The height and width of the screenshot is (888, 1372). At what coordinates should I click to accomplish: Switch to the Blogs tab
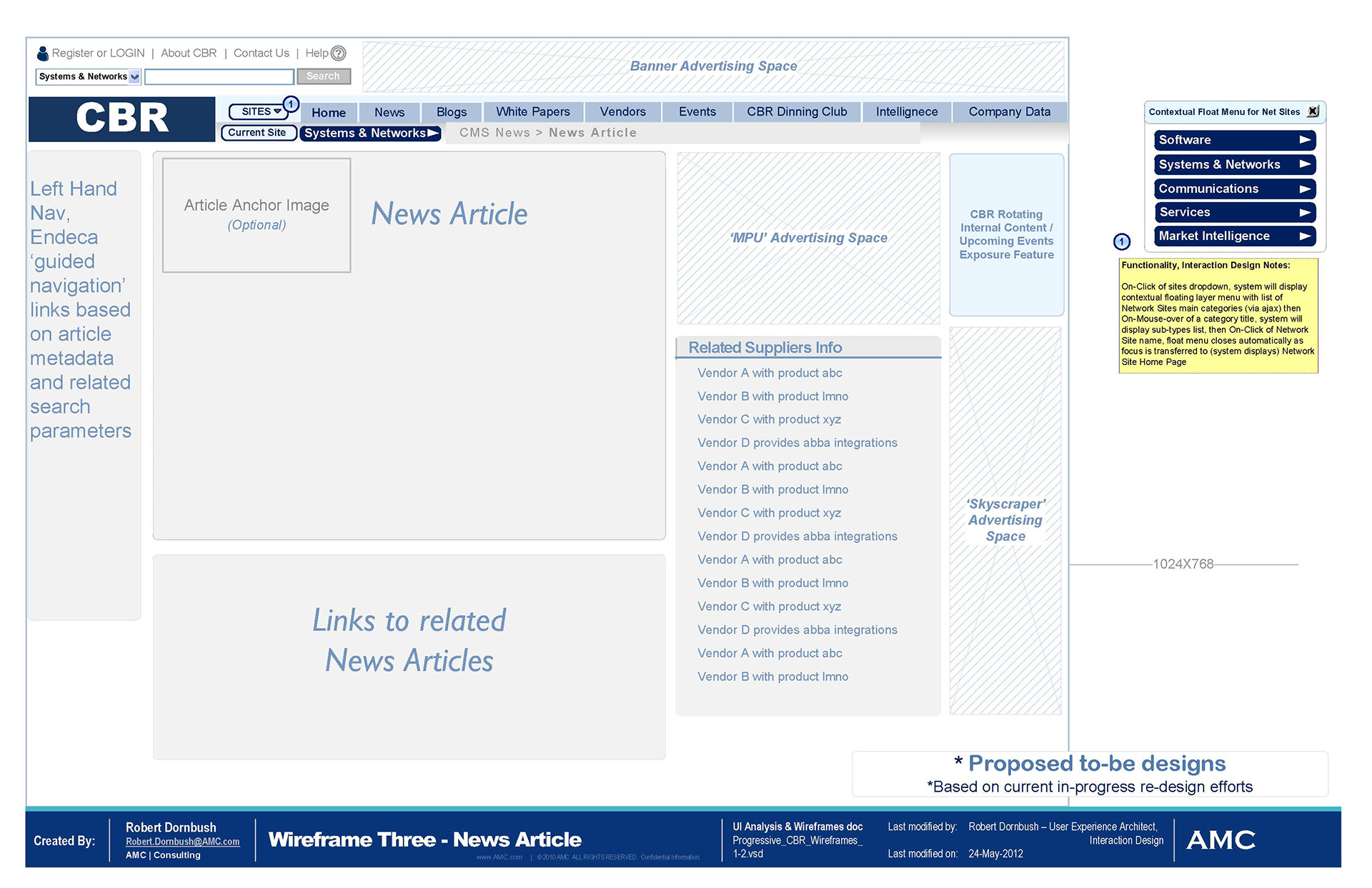coord(451,112)
